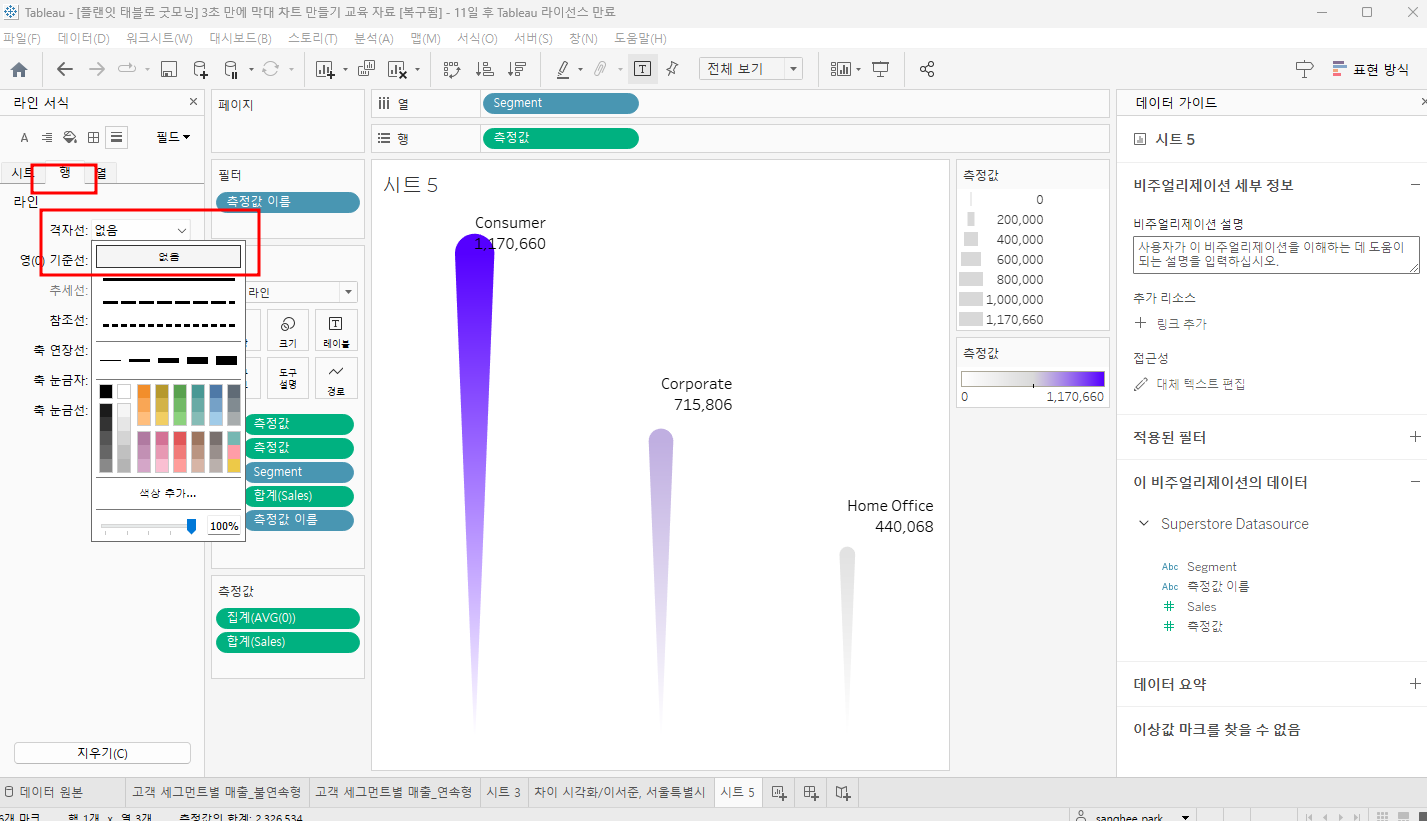Open the 도움말(H) menu
The width and height of the screenshot is (1427, 821).
[640, 38]
